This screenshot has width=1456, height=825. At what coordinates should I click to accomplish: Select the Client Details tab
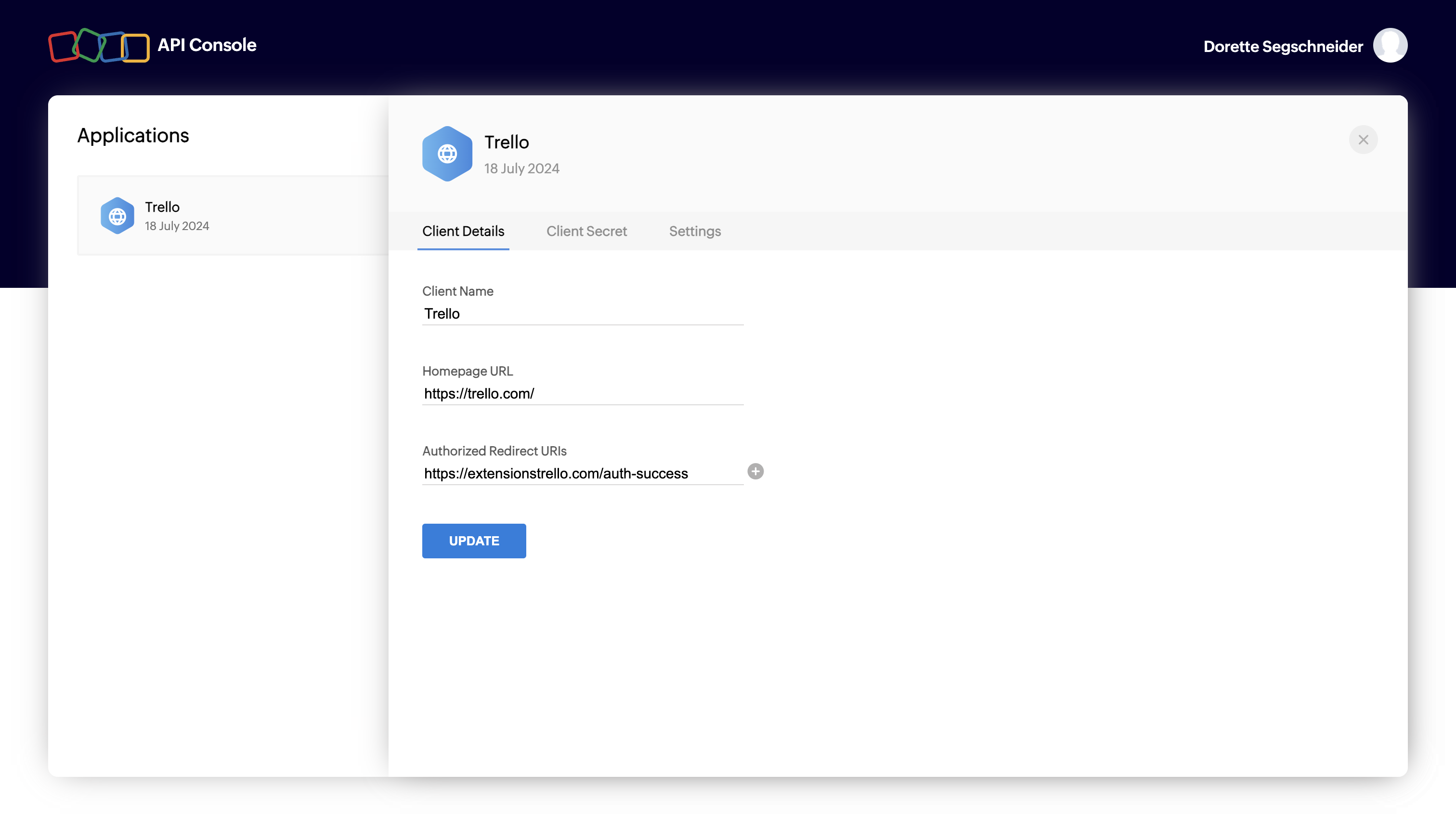click(463, 231)
